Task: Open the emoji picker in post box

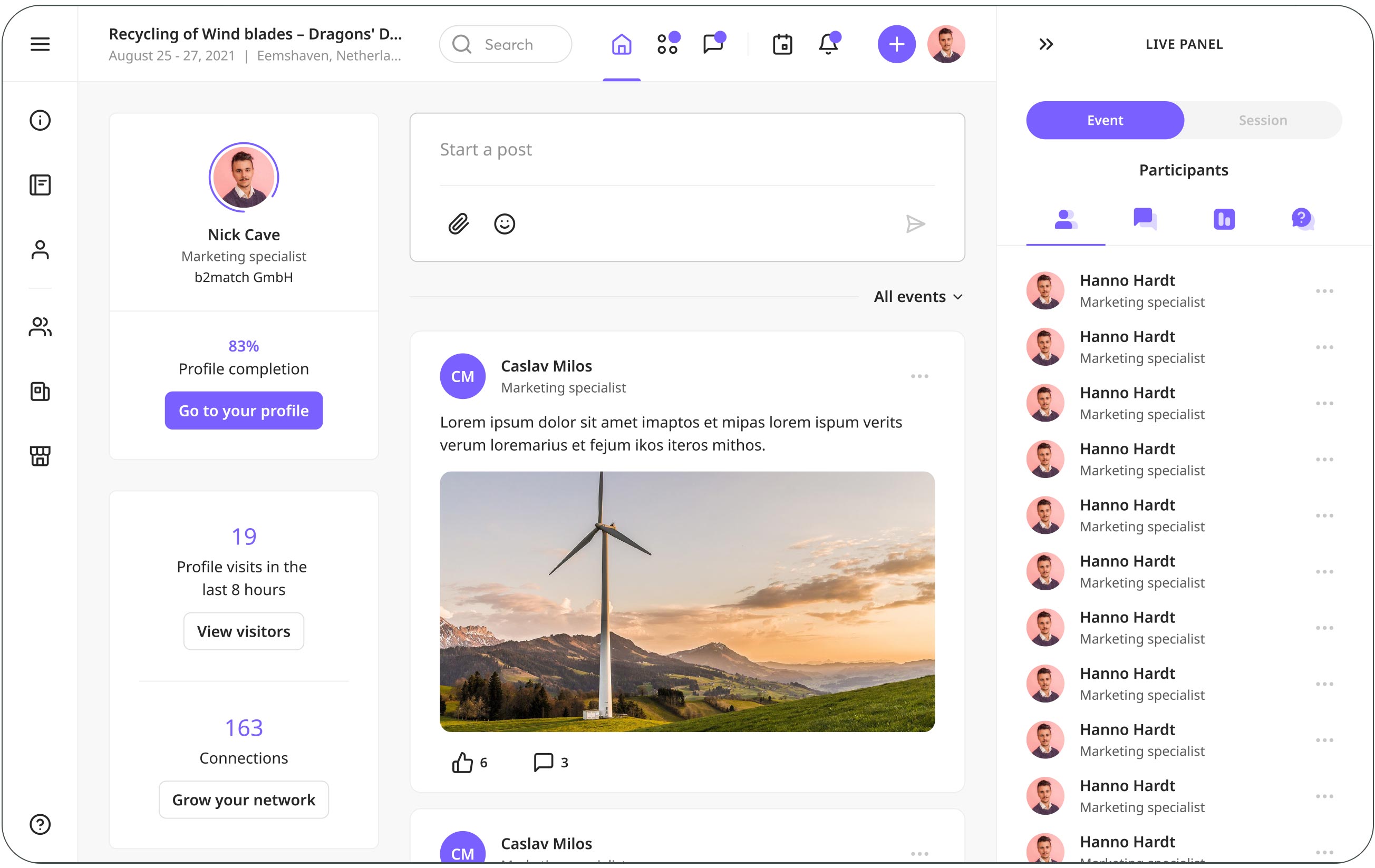Action: [x=504, y=223]
